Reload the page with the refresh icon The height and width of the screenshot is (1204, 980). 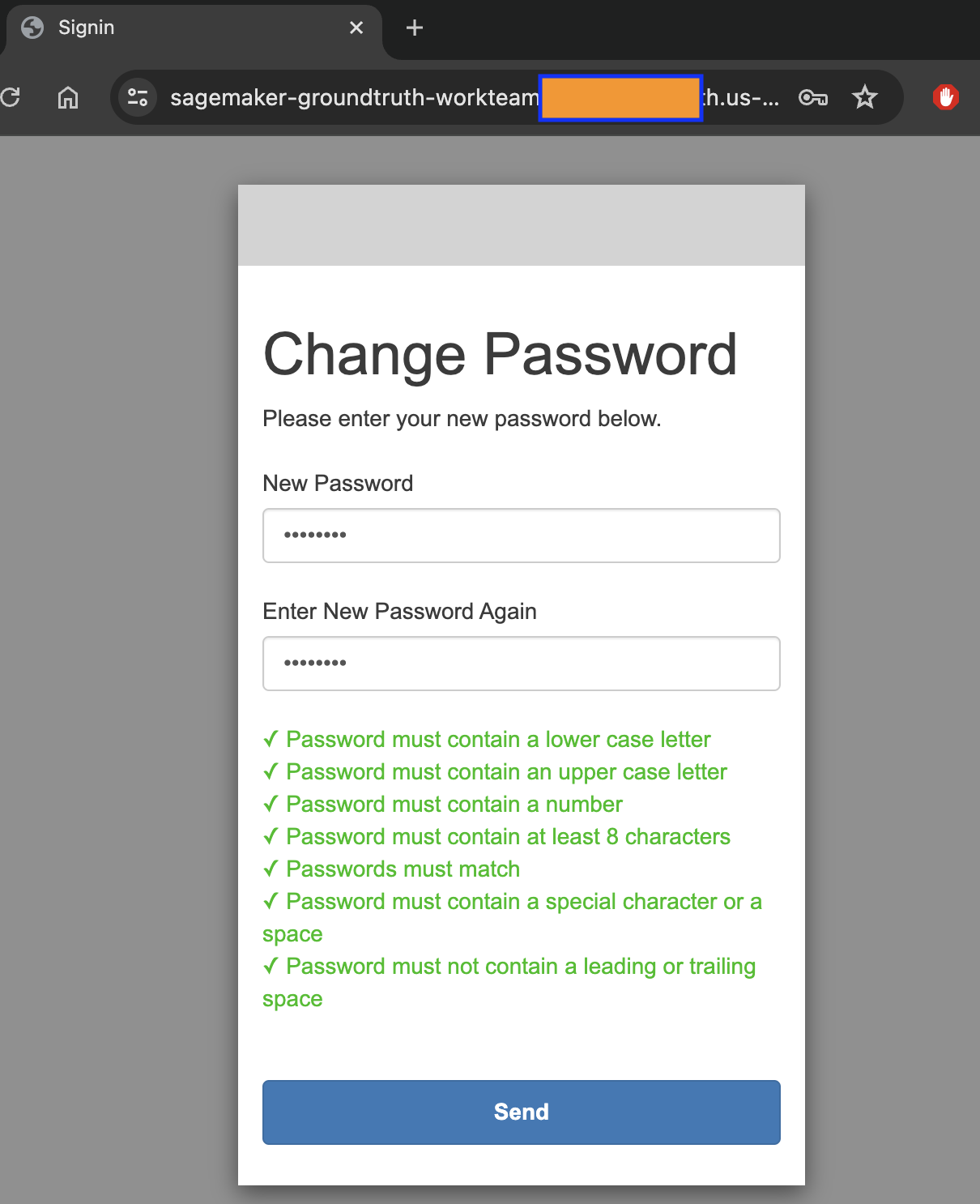11,98
